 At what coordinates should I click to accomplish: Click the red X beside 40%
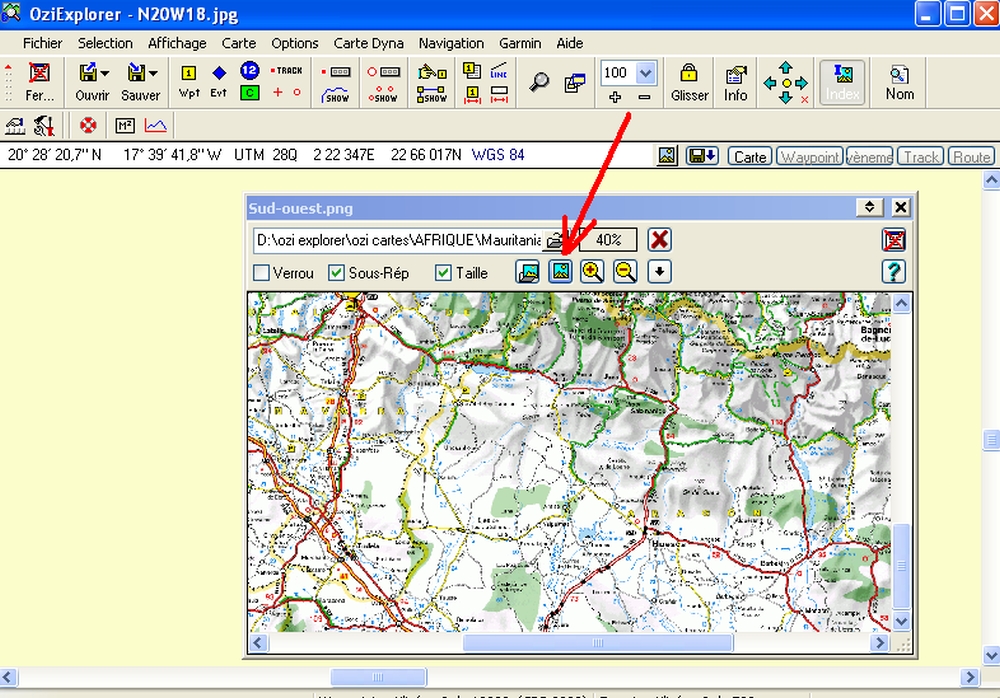(659, 240)
